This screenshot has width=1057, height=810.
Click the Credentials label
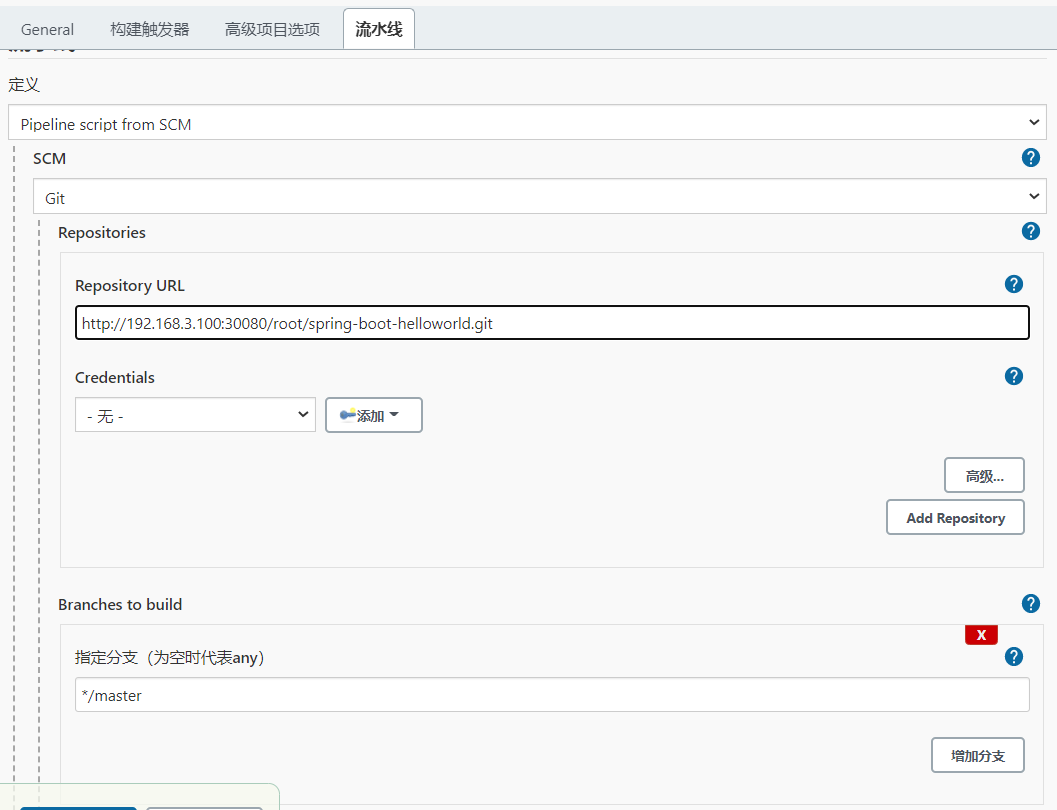(x=115, y=377)
